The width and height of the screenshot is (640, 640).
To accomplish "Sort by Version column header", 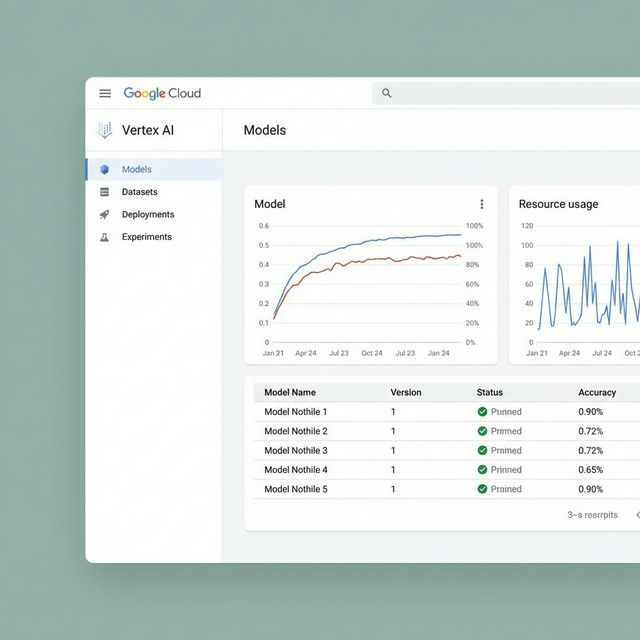I will pos(406,393).
